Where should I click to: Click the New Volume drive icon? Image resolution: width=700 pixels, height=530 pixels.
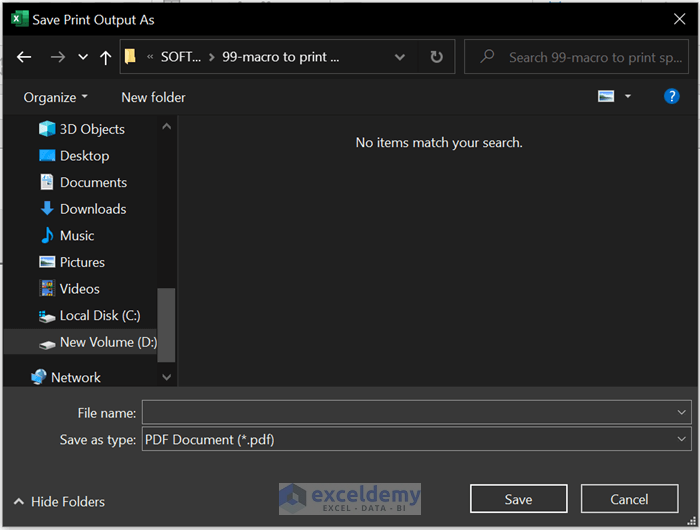pos(47,344)
